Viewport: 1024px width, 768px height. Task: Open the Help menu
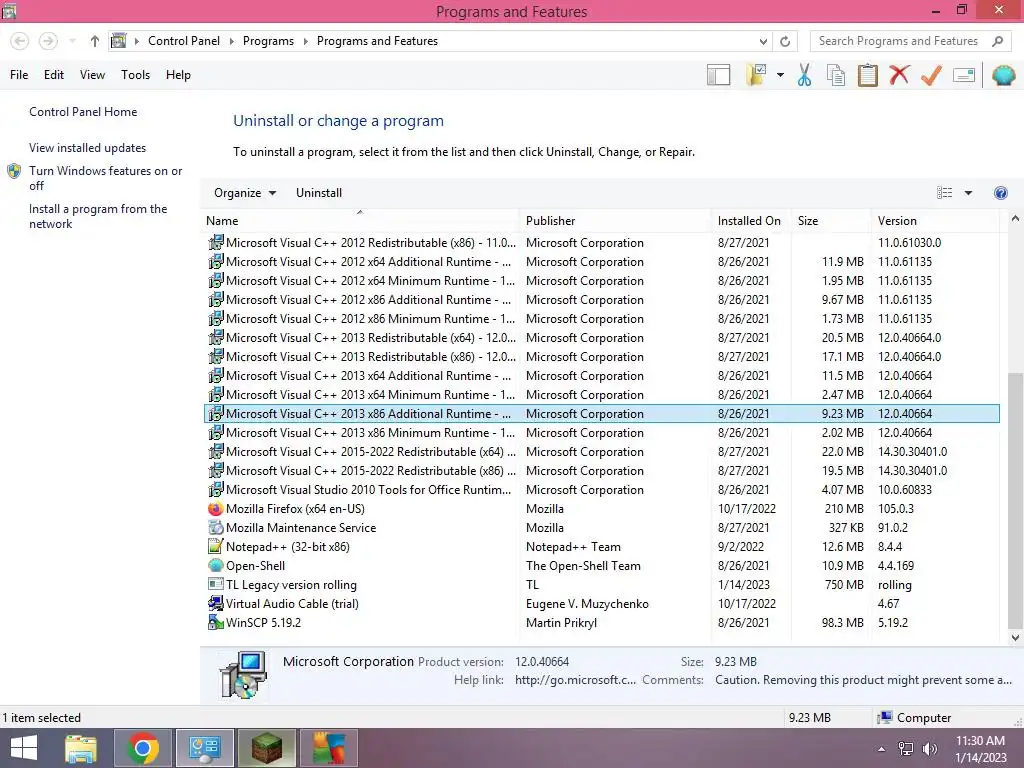pos(178,75)
